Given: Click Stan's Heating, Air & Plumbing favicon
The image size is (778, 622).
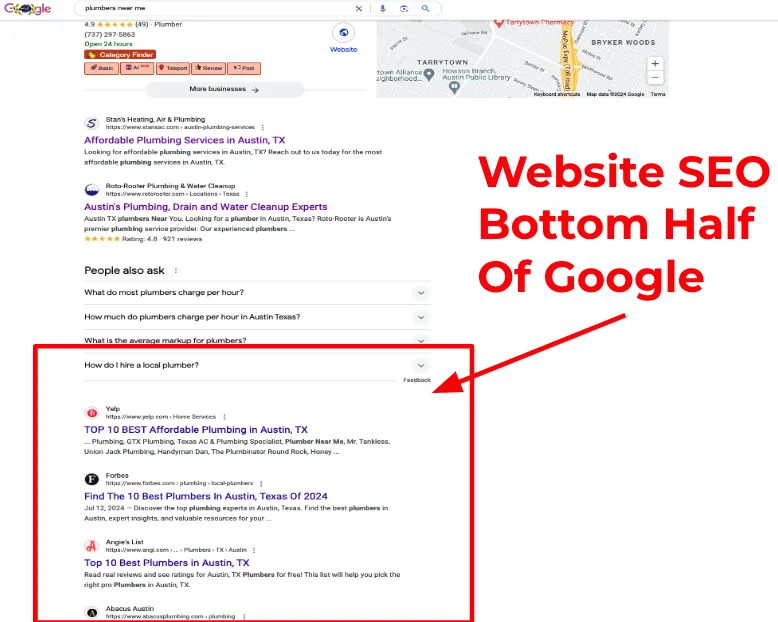Looking at the screenshot, I should point(92,123).
